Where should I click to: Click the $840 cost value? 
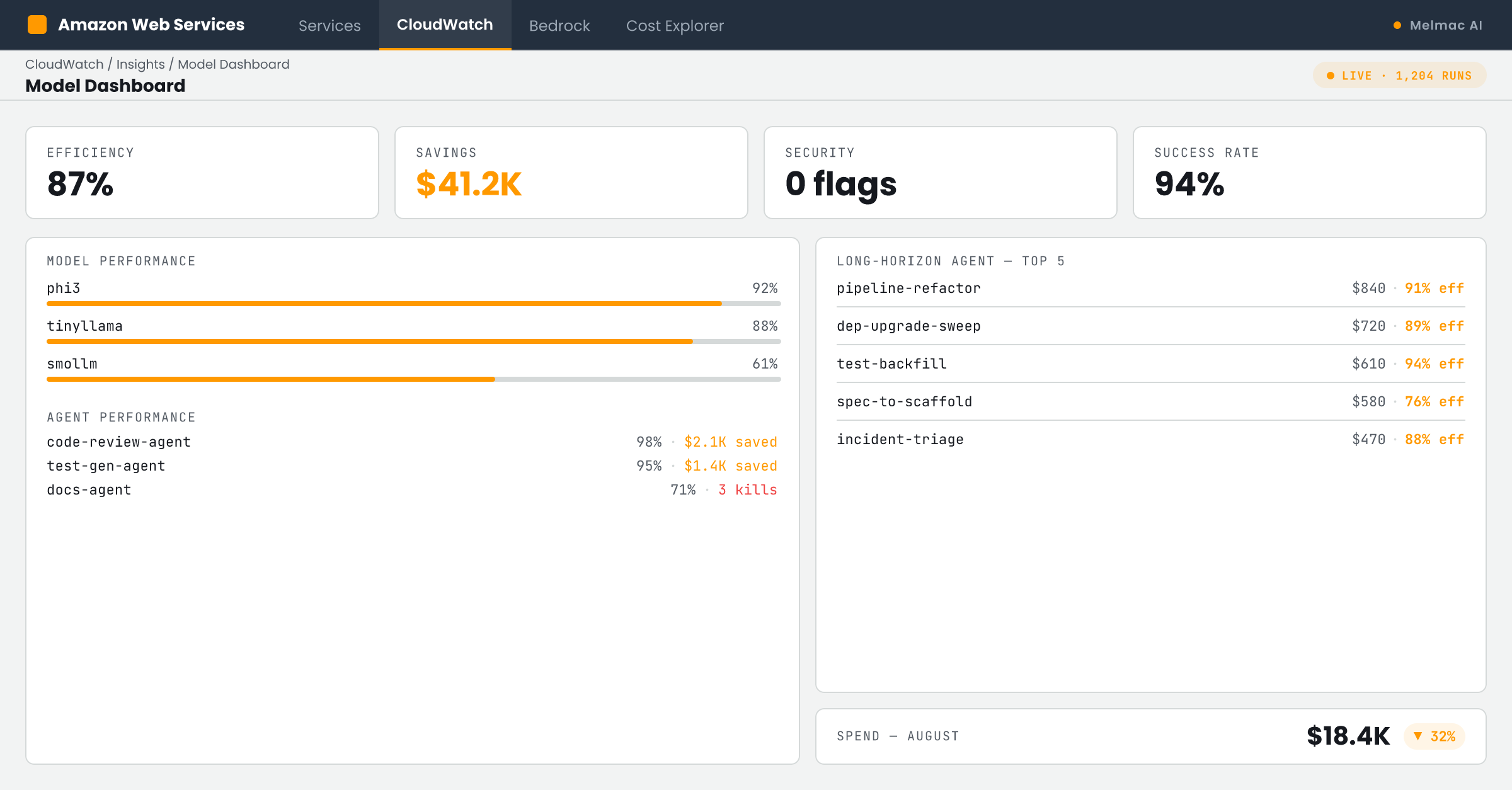pyautogui.click(x=1368, y=289)
